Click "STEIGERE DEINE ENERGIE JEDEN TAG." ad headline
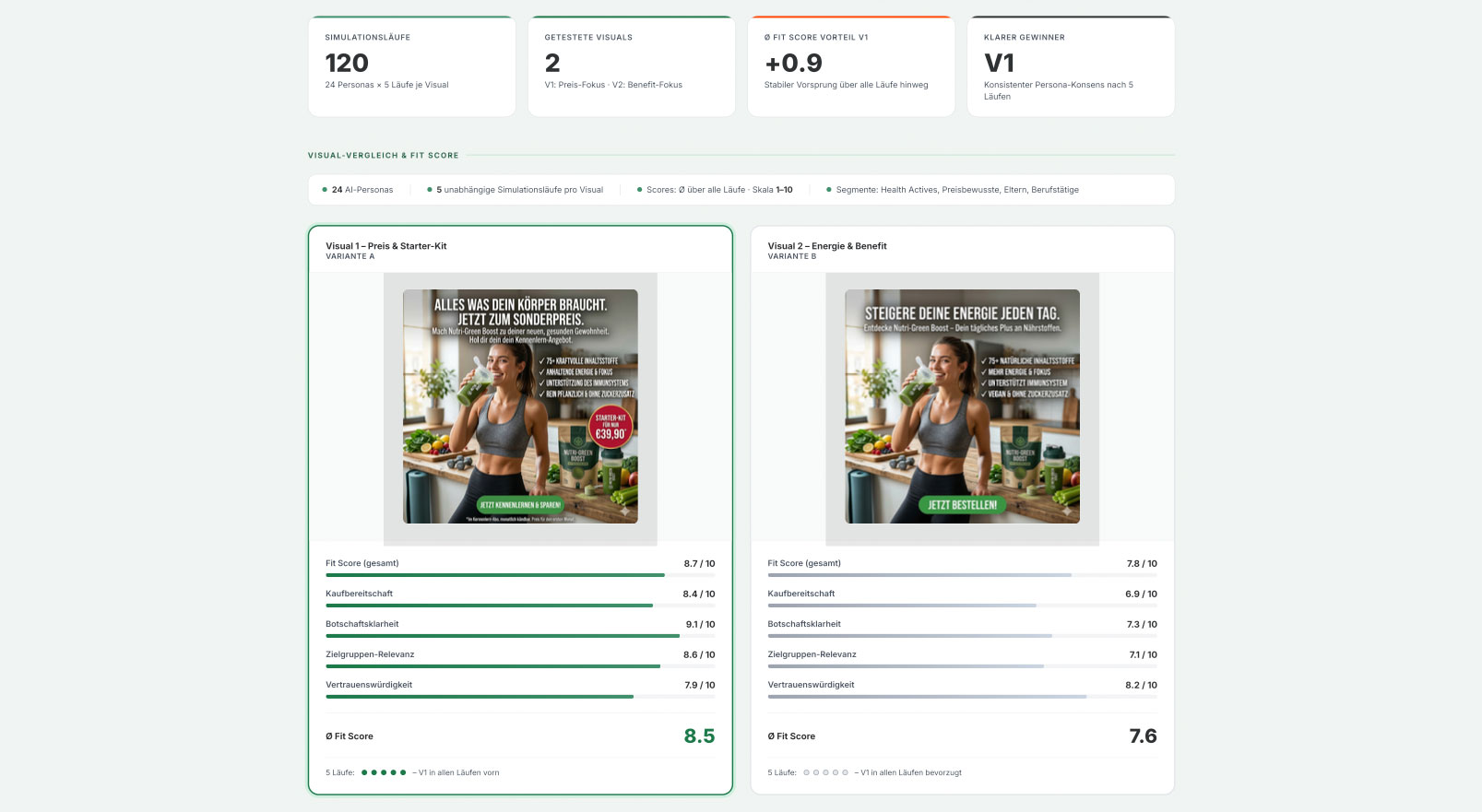 962,313
